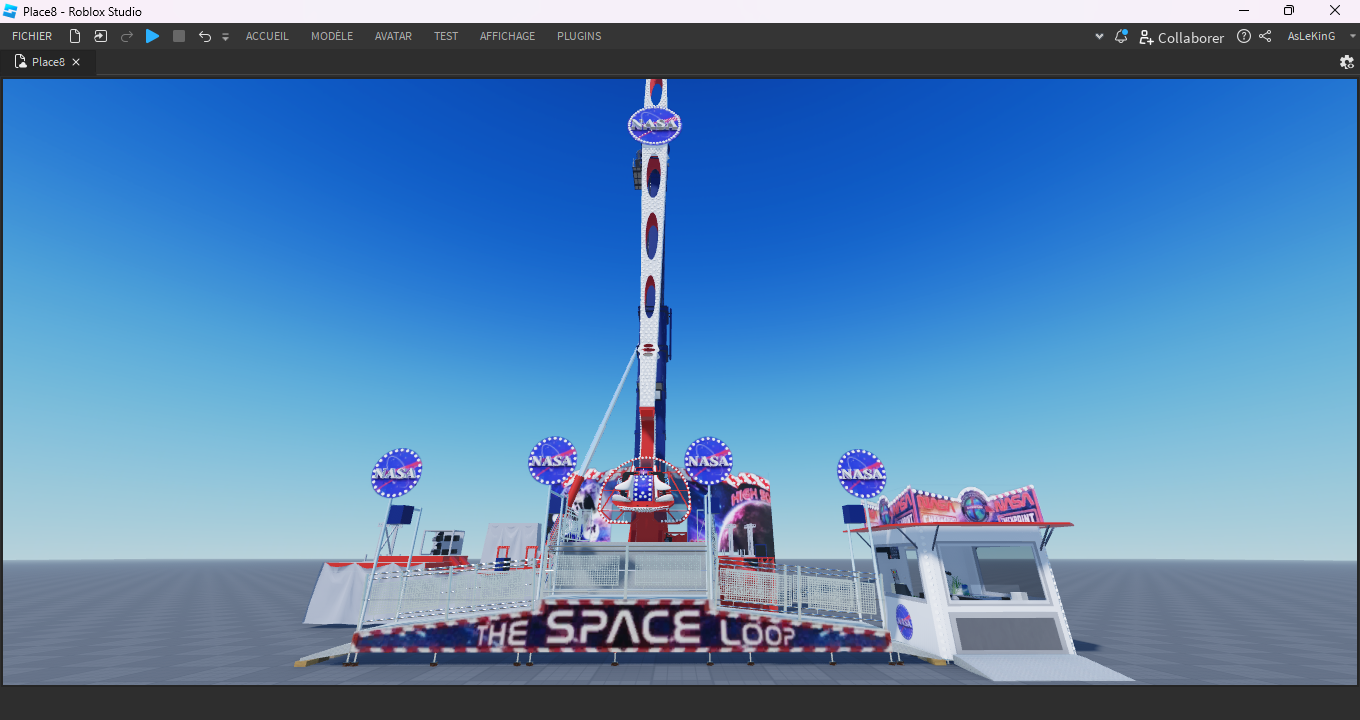Open the FICHIER menu
The height and width of the screenshot is (720, 1360).
pos(32,36)
